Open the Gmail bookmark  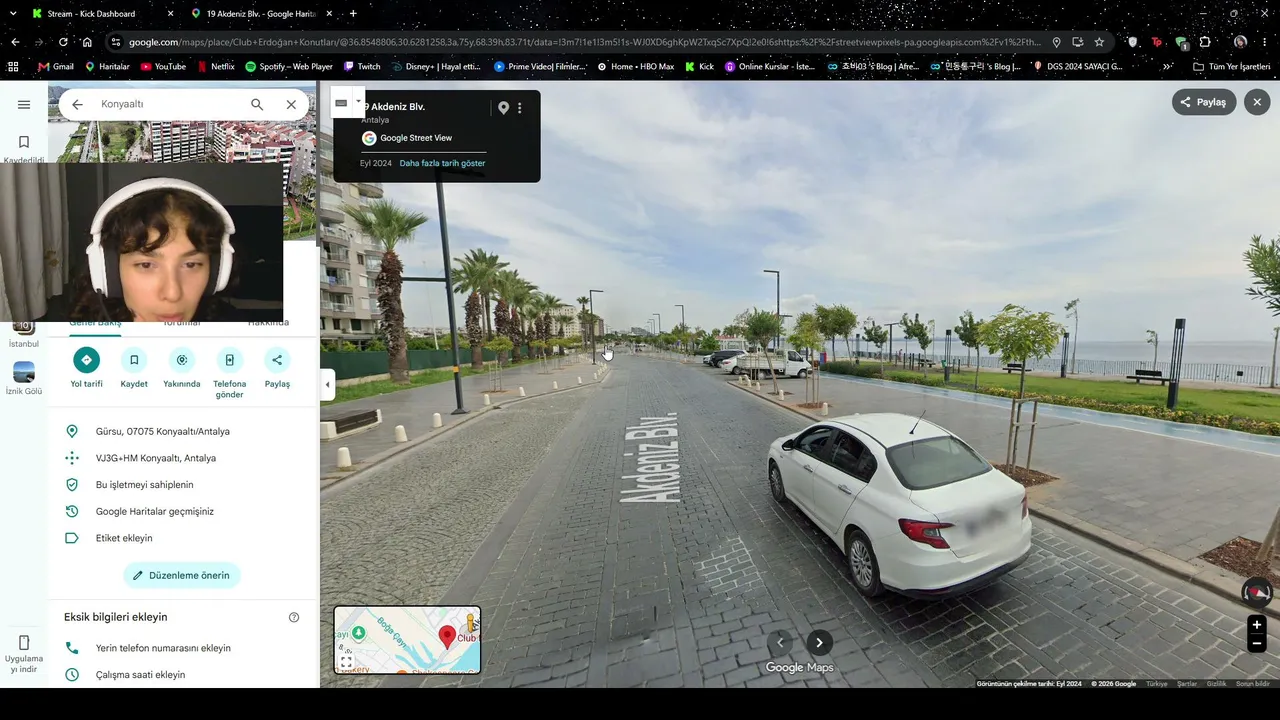click(x=55, y=67)
